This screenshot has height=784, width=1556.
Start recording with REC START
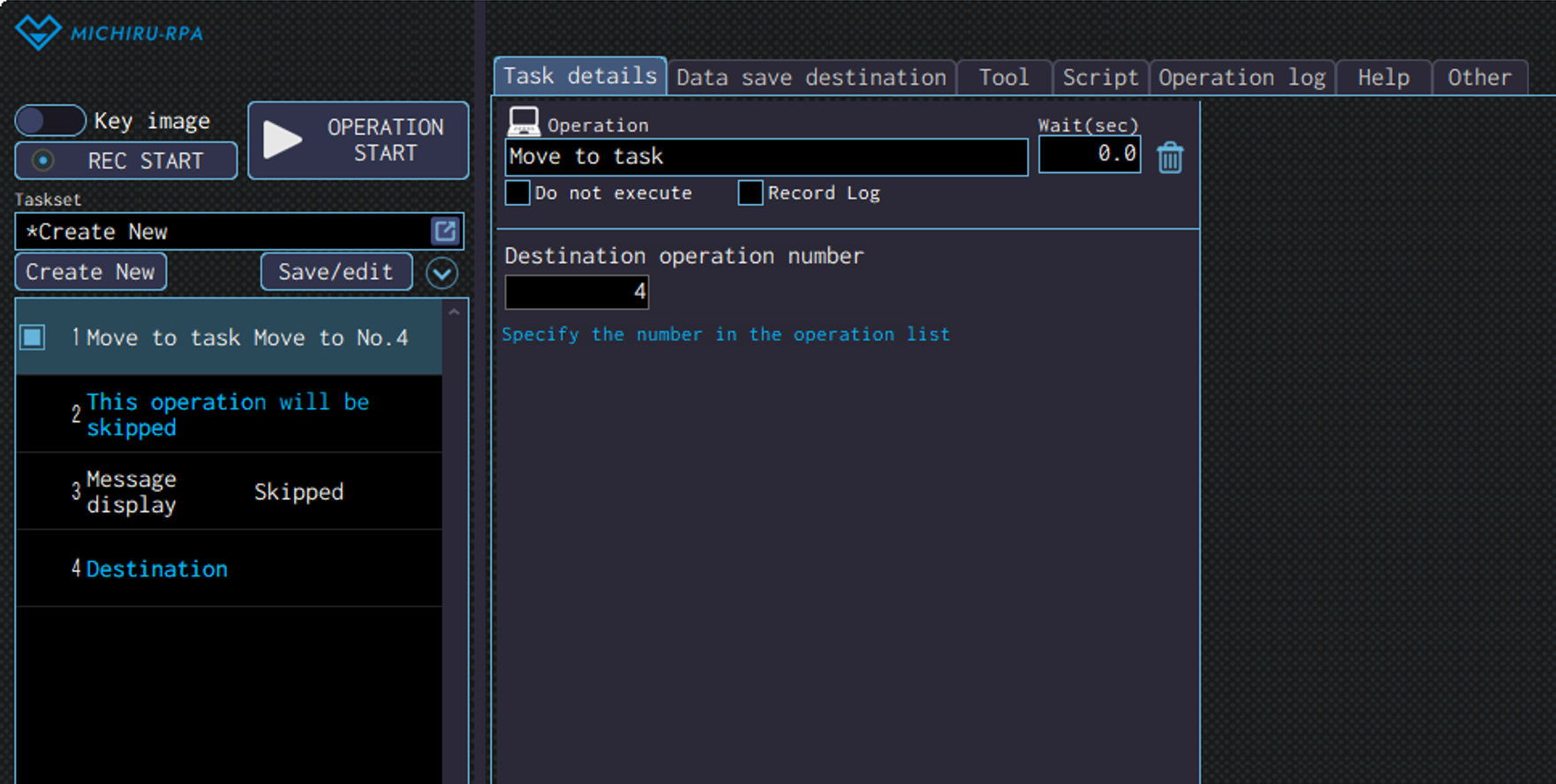click(x=126, y=161)
